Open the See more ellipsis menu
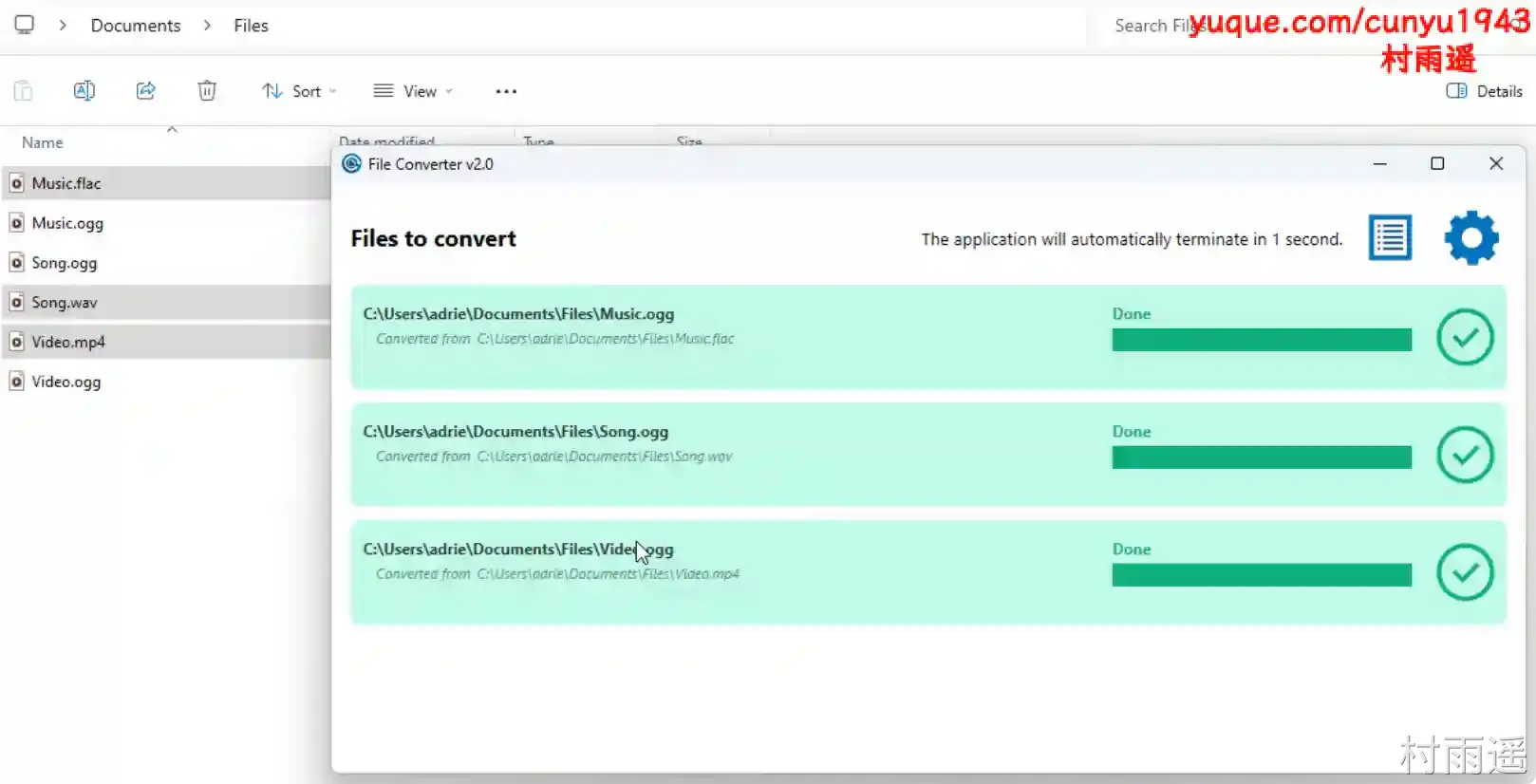Image resolution: width=1536 pixels, height=784 pixels. (506, 91)
